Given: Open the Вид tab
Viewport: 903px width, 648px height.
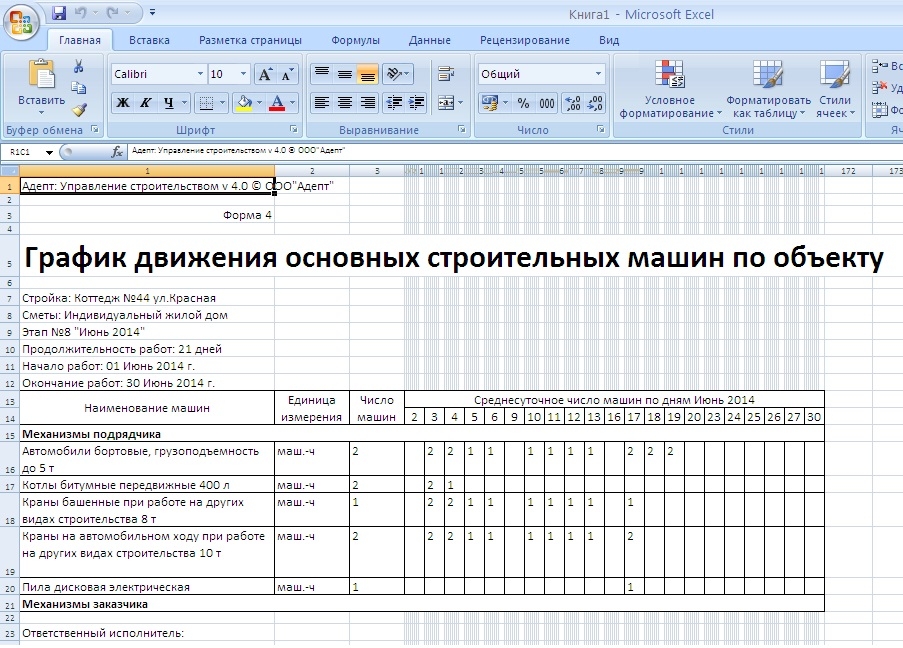Looking at the screenshot, I should coord(609,40).
